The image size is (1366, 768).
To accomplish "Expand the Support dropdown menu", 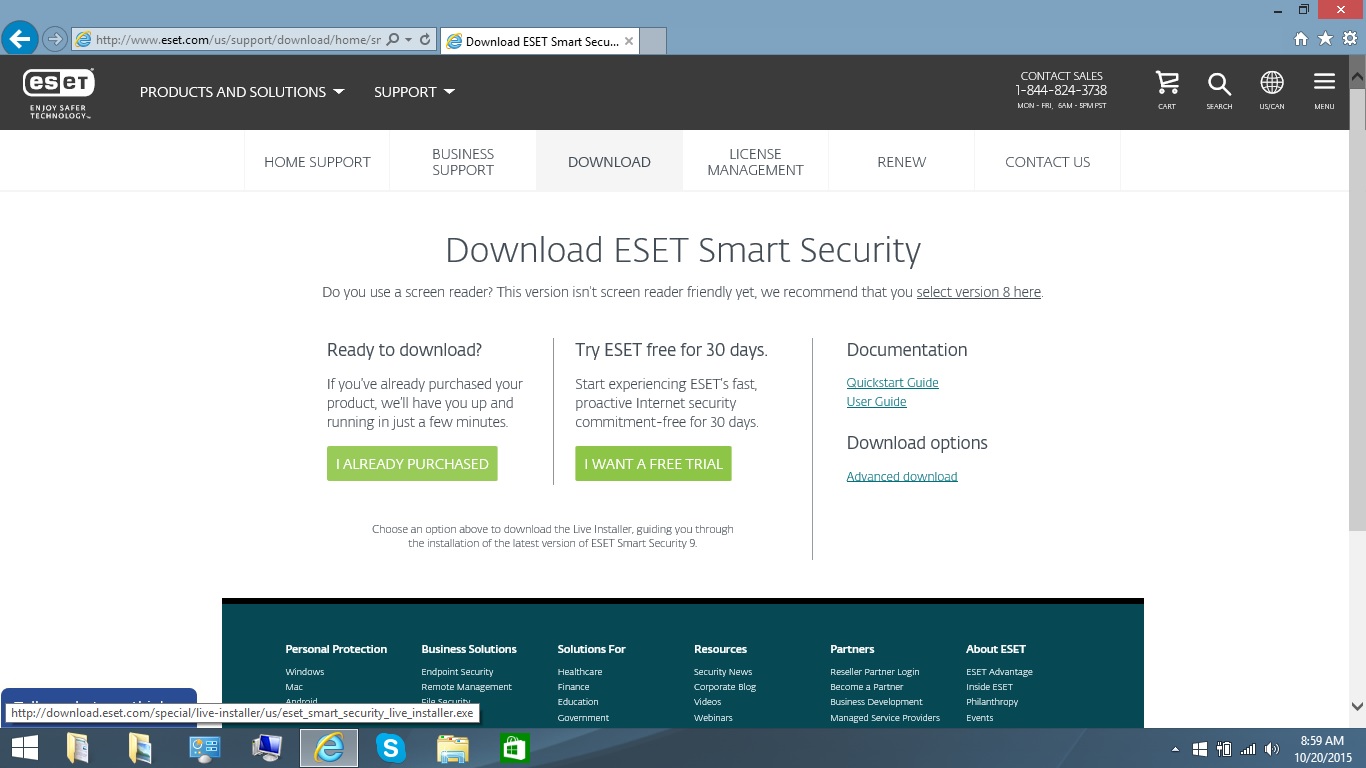I will click(414, 92).
